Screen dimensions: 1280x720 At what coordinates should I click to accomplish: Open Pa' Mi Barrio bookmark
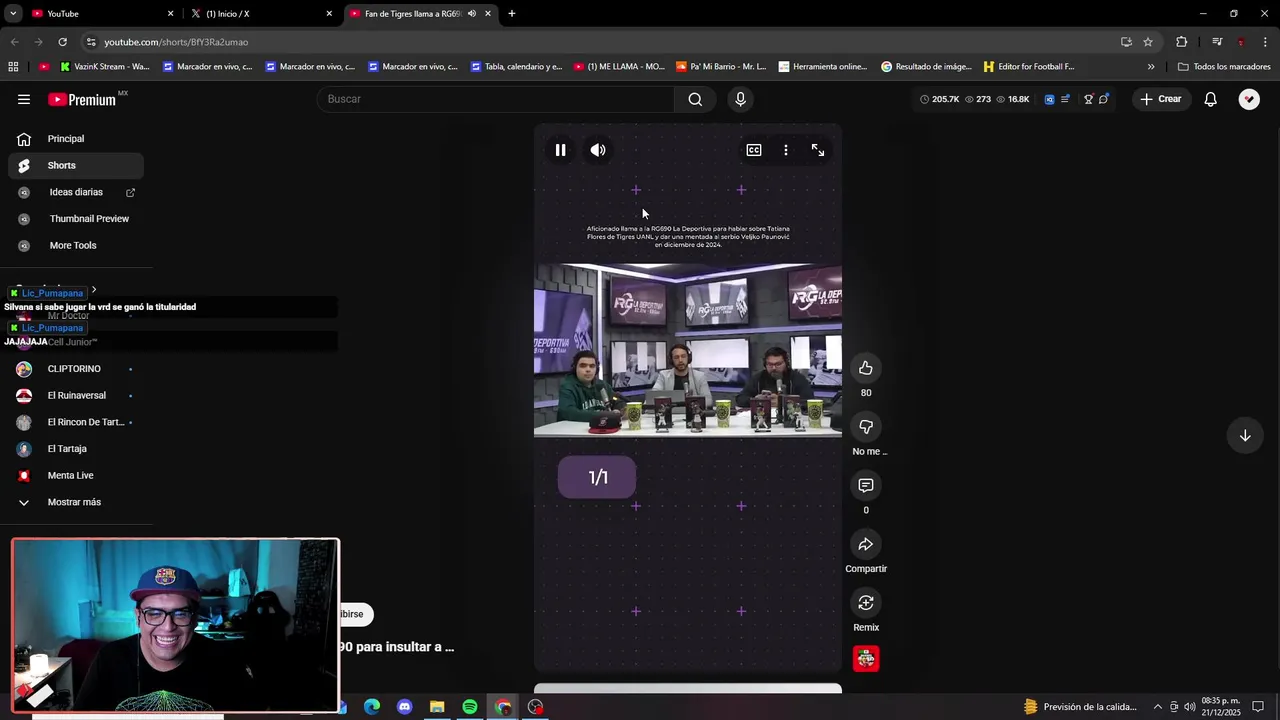721,67
